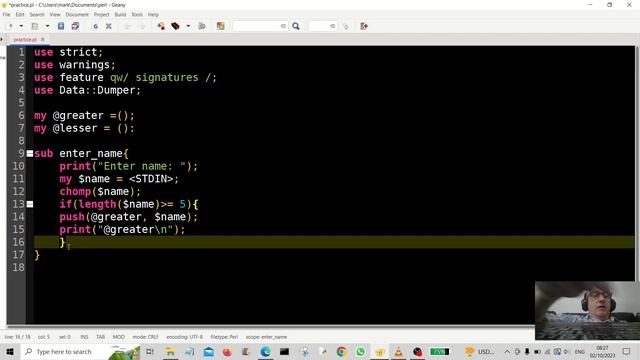Click on 'my @lesser = ():' line

tap(84, 128)
